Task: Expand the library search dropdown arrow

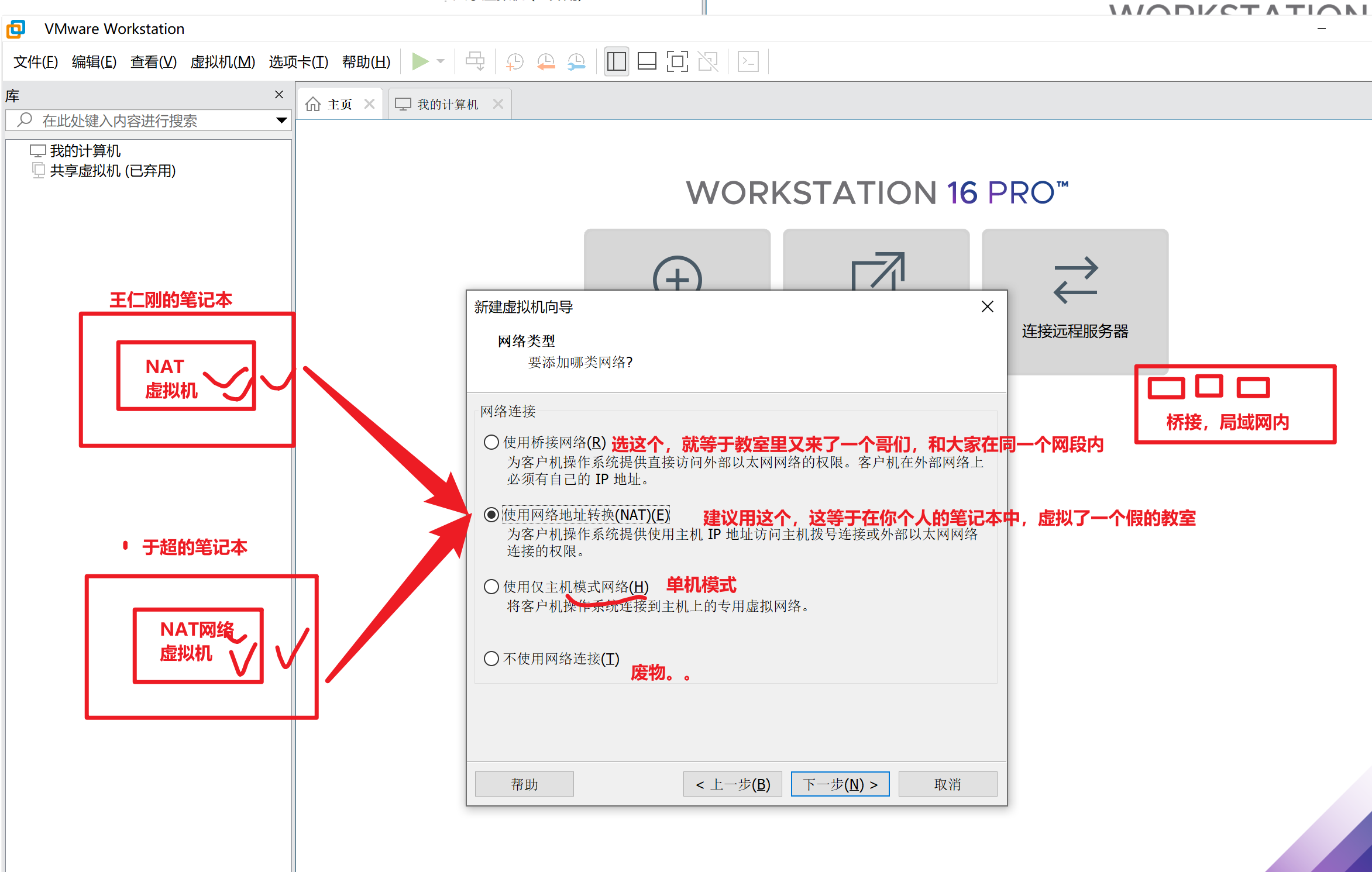Action: (x=281, y=120)
